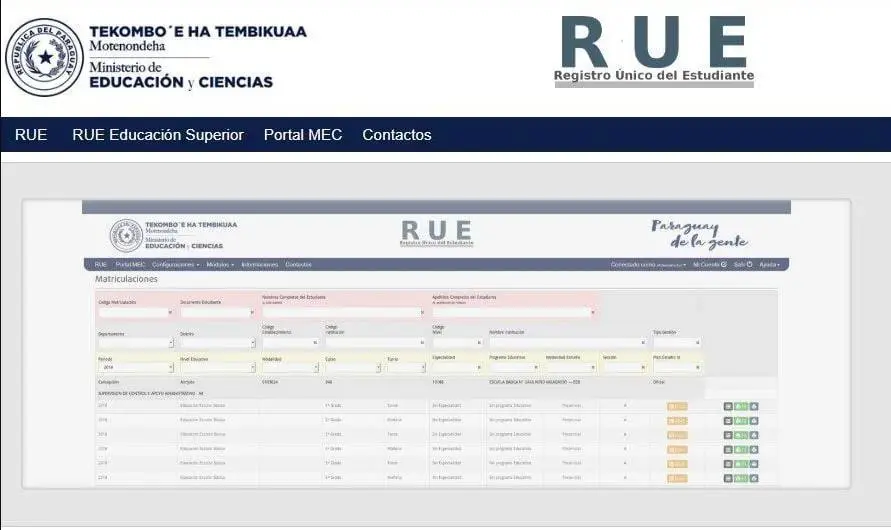Click the large RUE Registro Único del Estudiante logo
The image size is (891, 530).
click(654, 51)
